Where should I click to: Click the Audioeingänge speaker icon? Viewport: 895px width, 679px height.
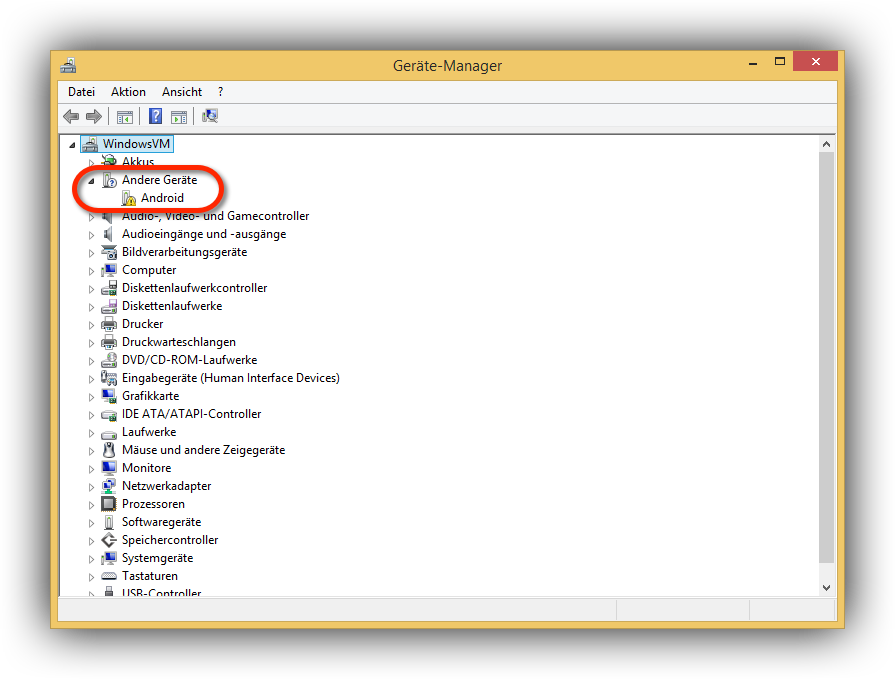point(108,234)
